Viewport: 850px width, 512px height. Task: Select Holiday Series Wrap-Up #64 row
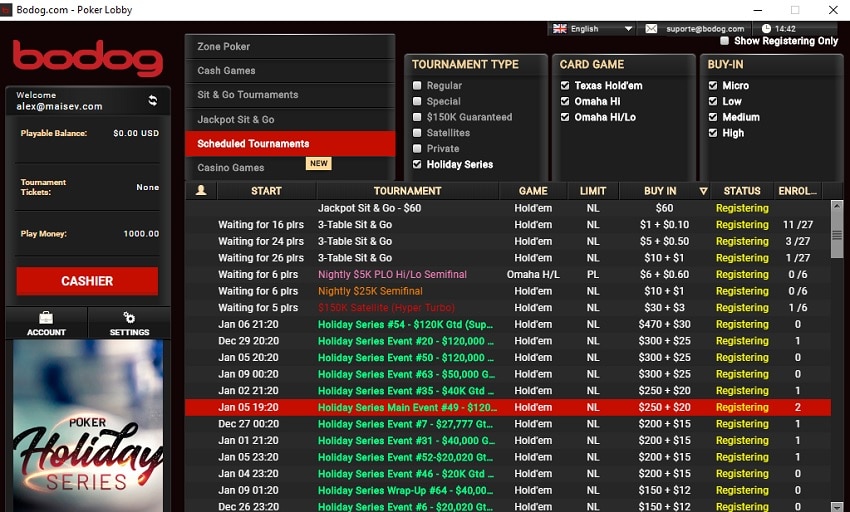point(508,490)
